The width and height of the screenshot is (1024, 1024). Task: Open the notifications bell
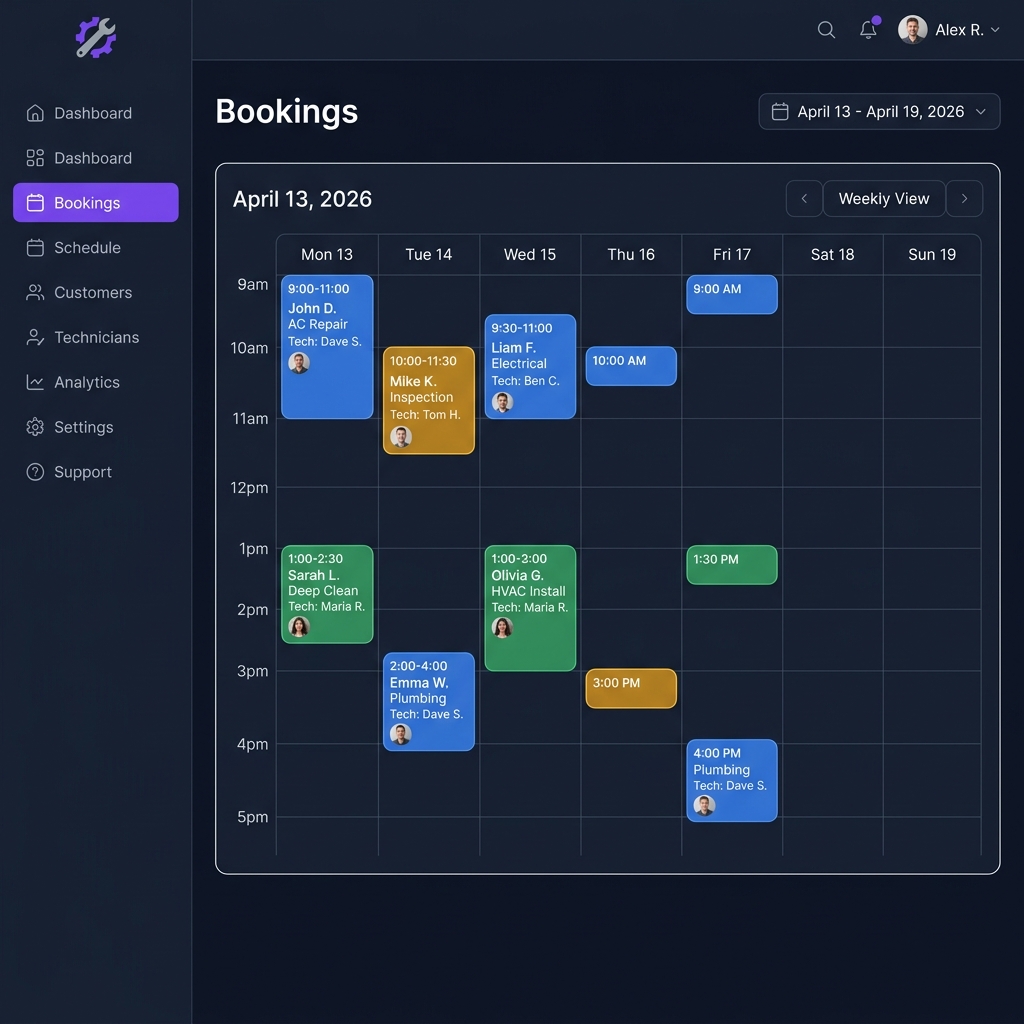(868, 30)
